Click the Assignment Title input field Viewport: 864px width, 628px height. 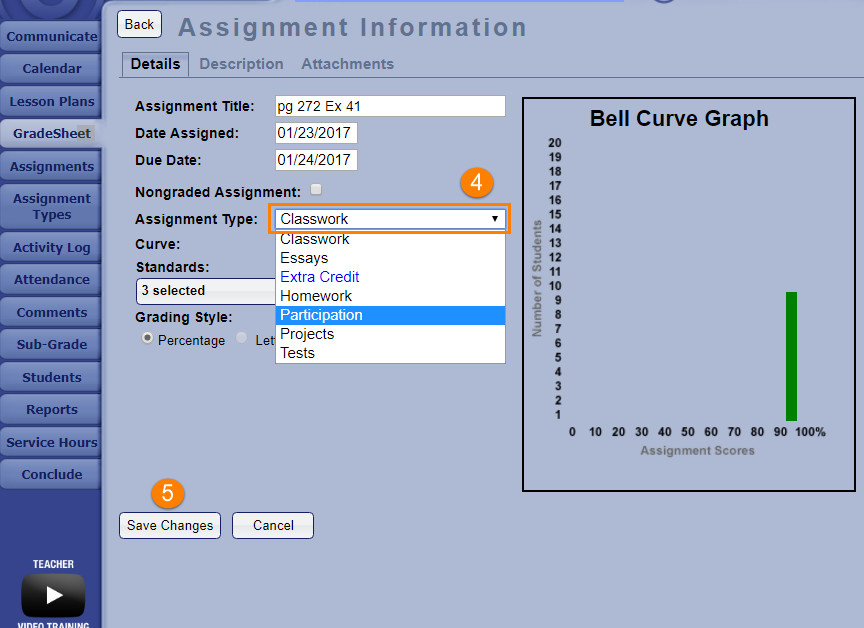pos(390,106)
